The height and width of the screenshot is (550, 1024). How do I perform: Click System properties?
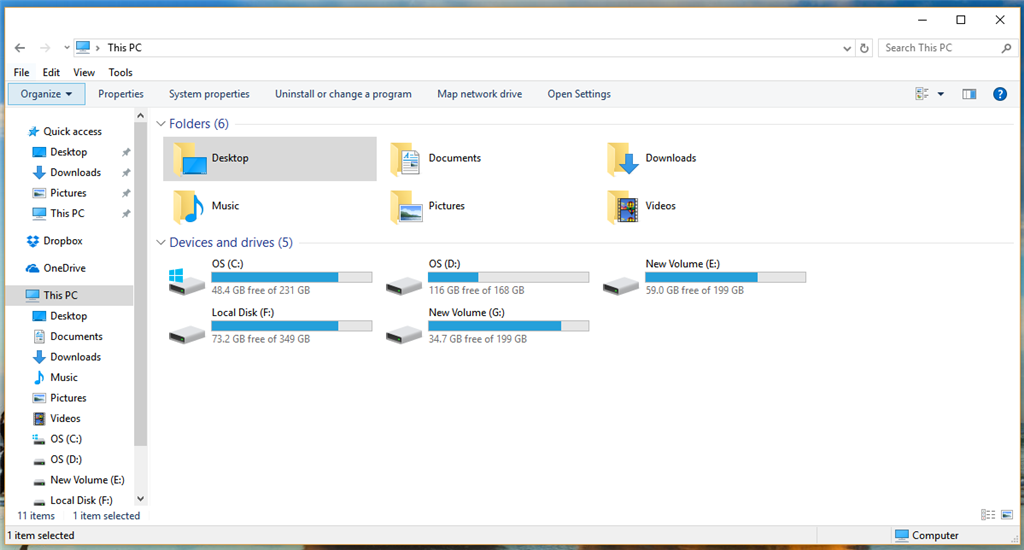(x=209, y=94)
